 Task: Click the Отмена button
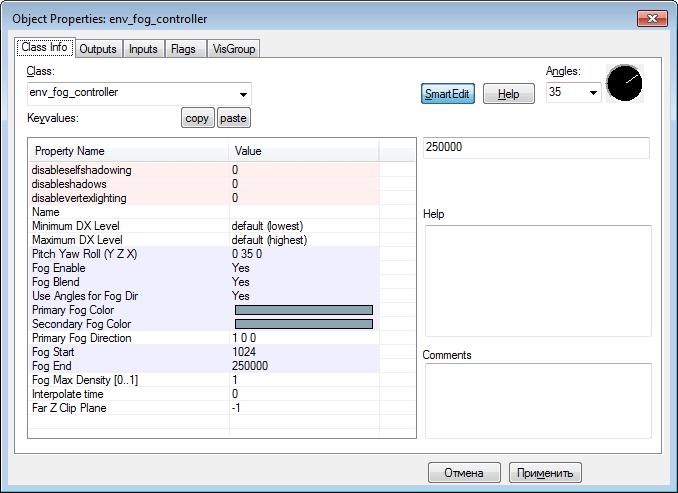(464, 473)
